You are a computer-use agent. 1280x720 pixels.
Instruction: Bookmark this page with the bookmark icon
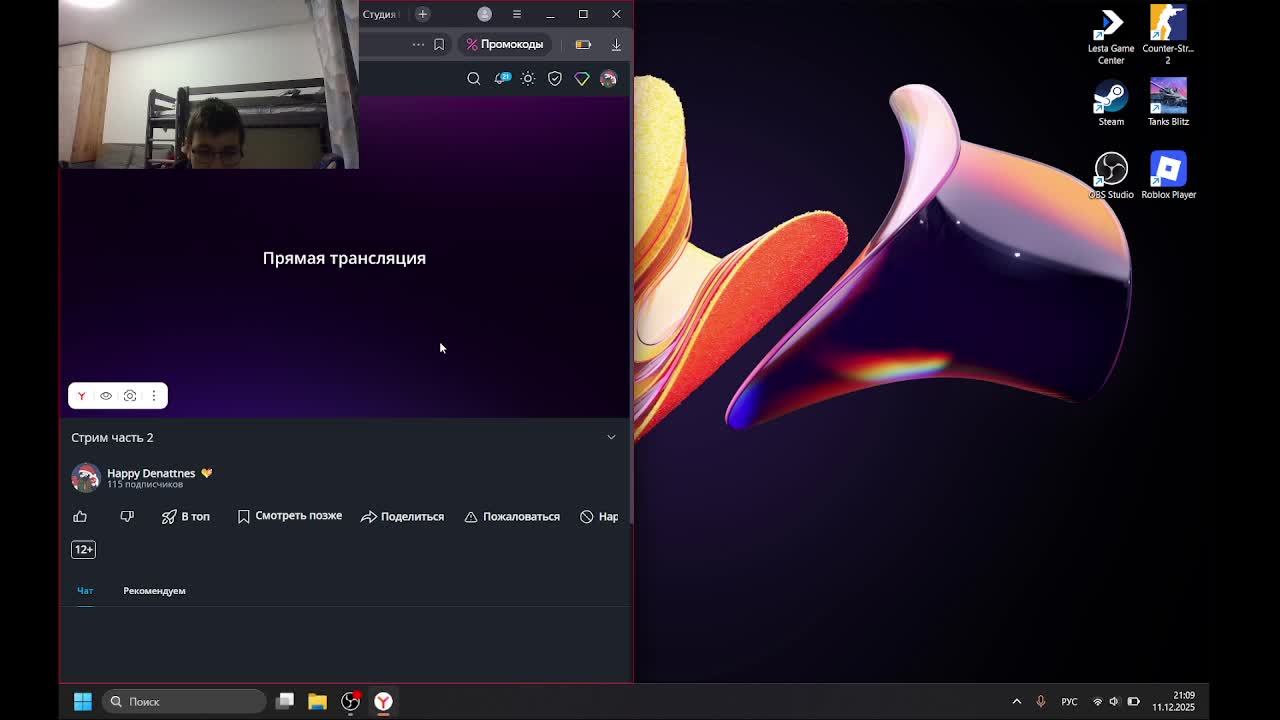pyautogui.click(x=439, y=44)
